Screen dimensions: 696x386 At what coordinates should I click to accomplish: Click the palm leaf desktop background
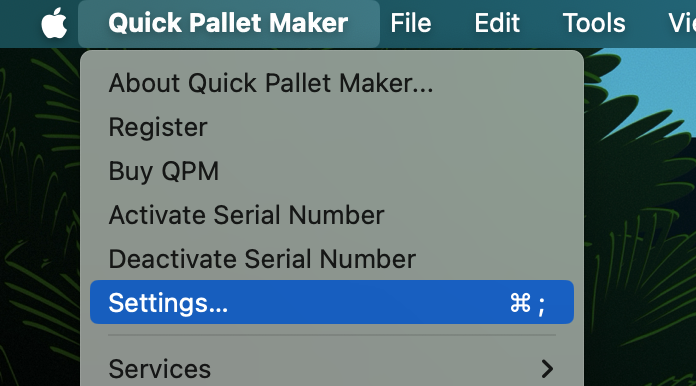(x=40, y=222)
